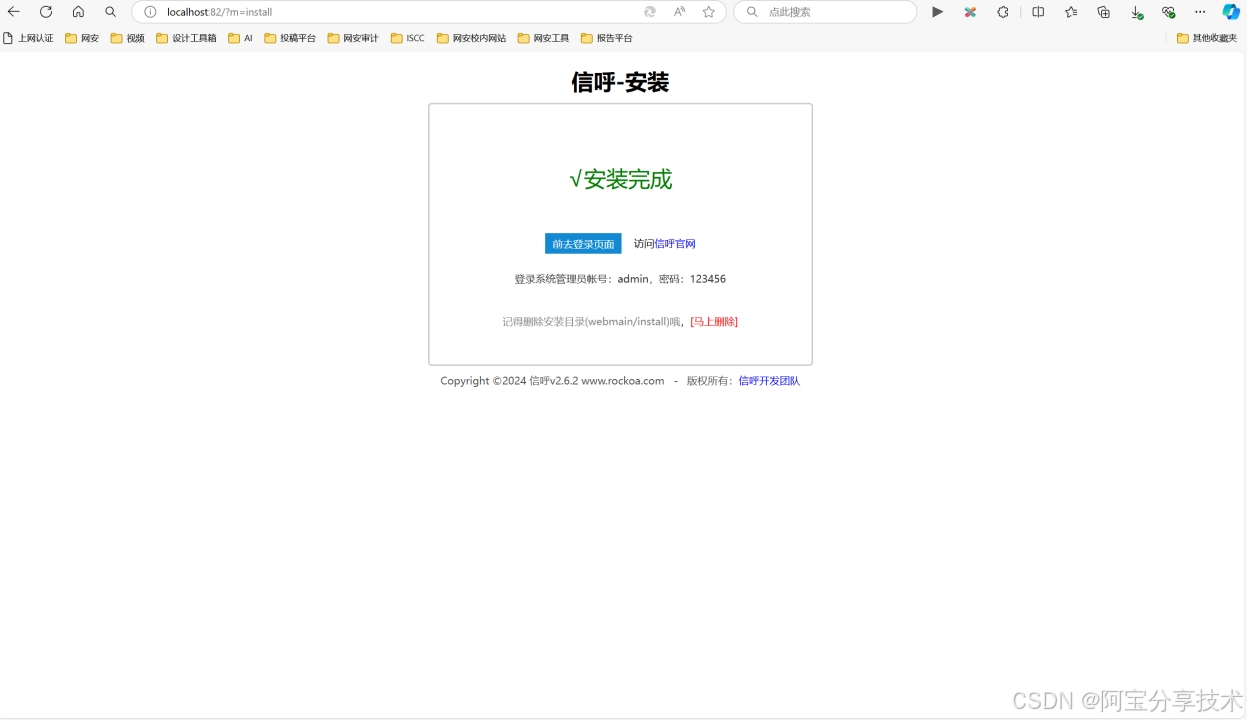
Task: Open the colorful pinwheel extension icon
Action: pos(970,12)
